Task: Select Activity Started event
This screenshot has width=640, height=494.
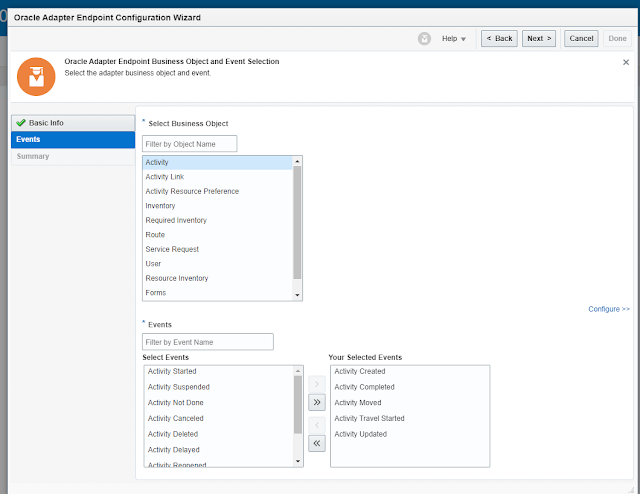Action: click(x=218, y=371)
